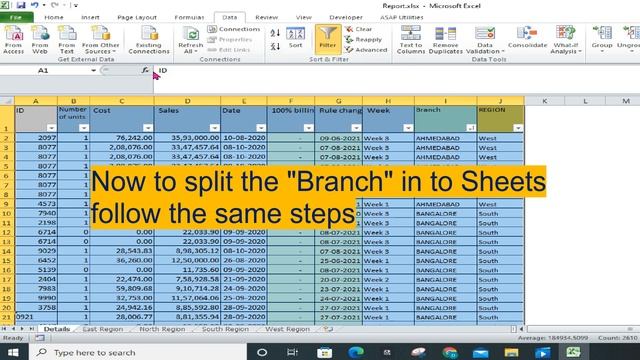Open Date column filter dropdown
The width and height of the screenshot is (640, 360).
(261, 128)
